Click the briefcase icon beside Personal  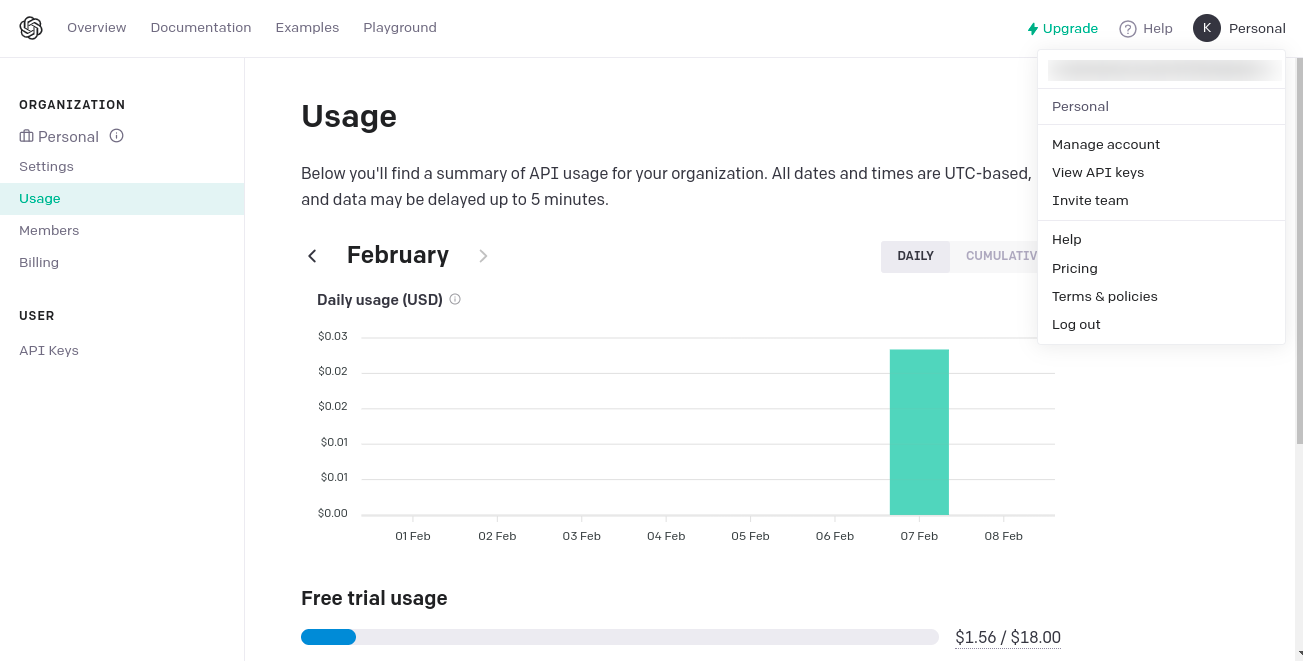coord(26,136)
